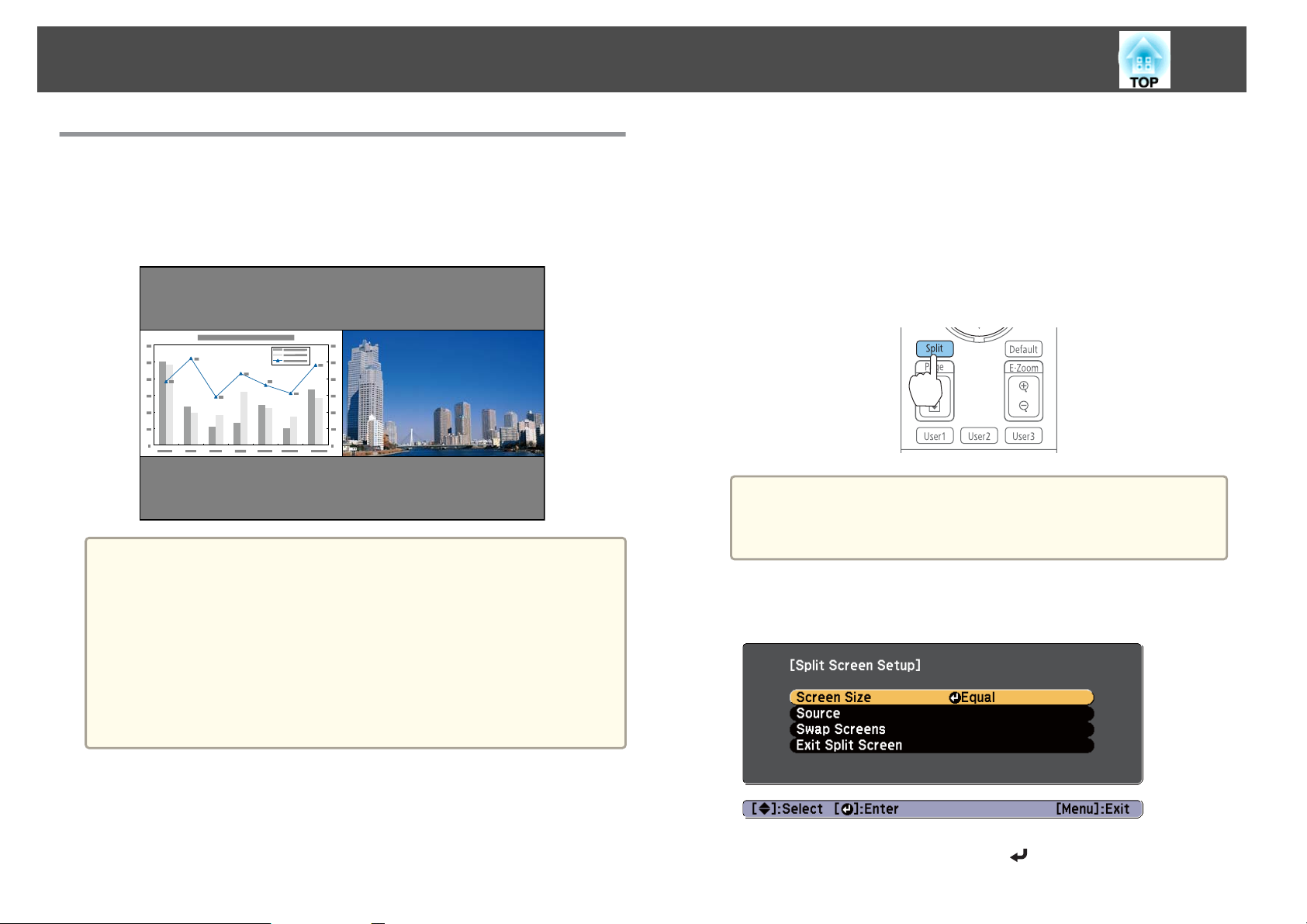Click the Enter hint in the guide bar

coord(866,808)
